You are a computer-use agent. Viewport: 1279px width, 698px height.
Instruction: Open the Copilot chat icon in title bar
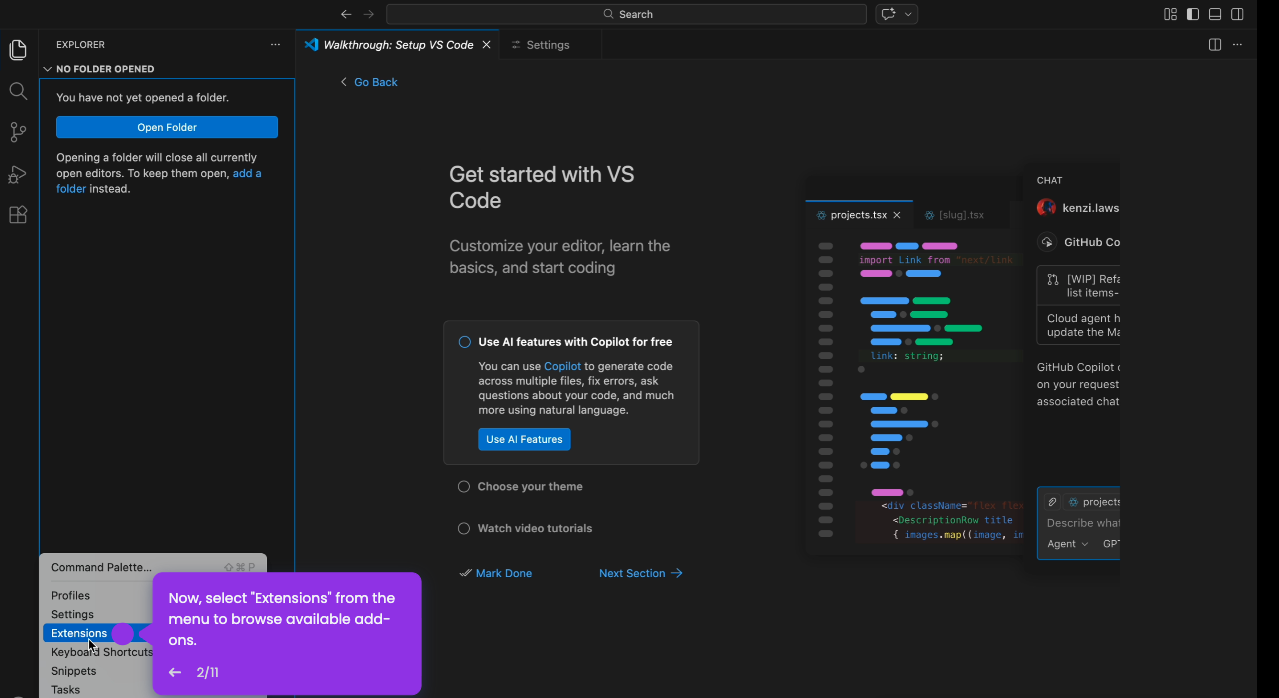[888, 14]
